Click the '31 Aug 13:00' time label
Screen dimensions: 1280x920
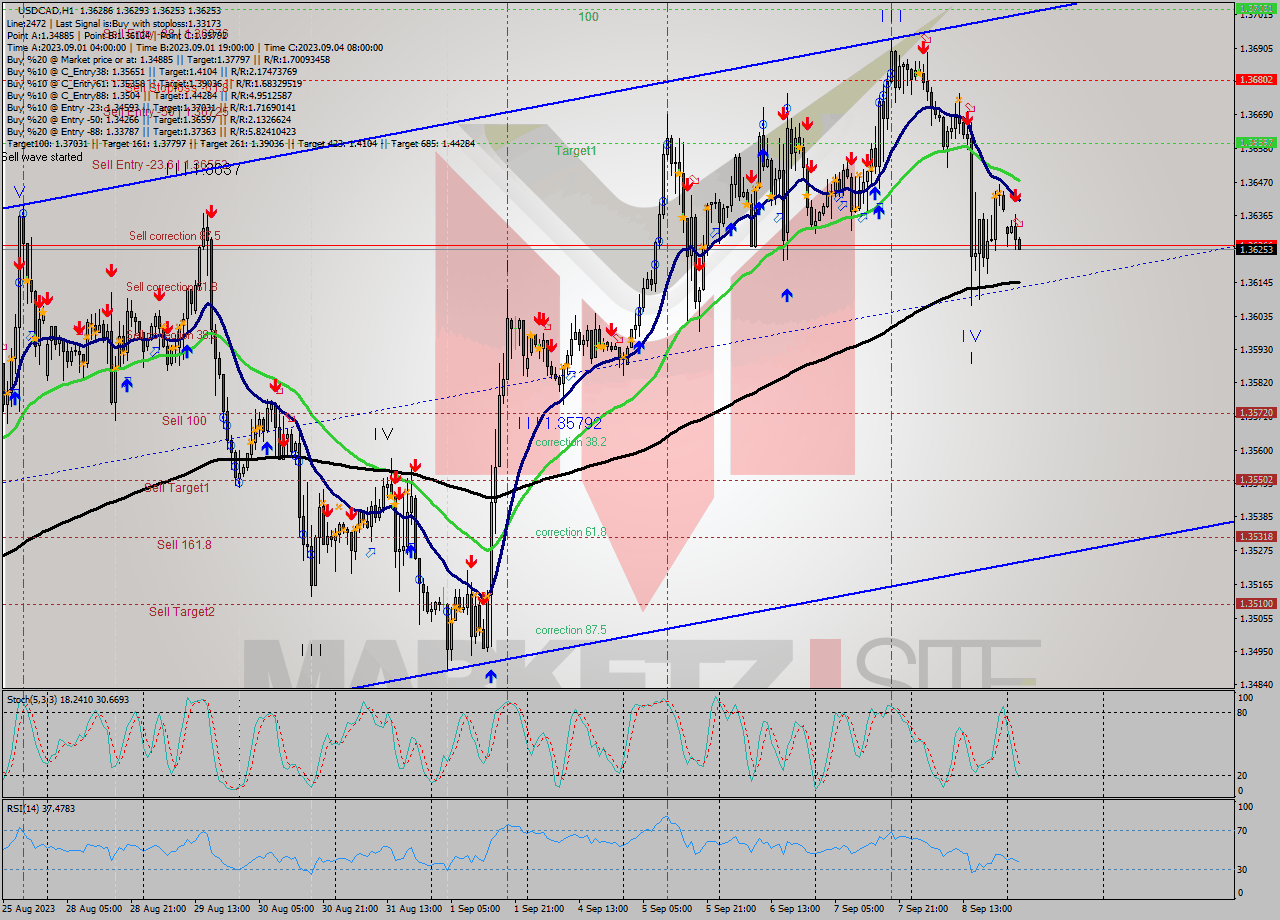(x=412, y=909)
